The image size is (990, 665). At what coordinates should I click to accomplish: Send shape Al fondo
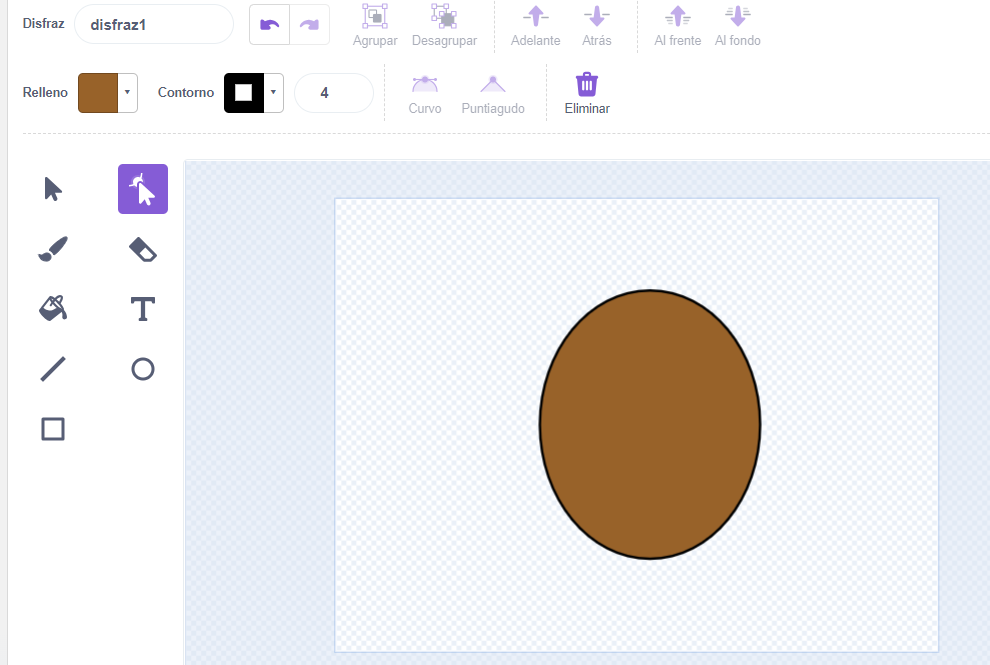click(x=737, y=25)
